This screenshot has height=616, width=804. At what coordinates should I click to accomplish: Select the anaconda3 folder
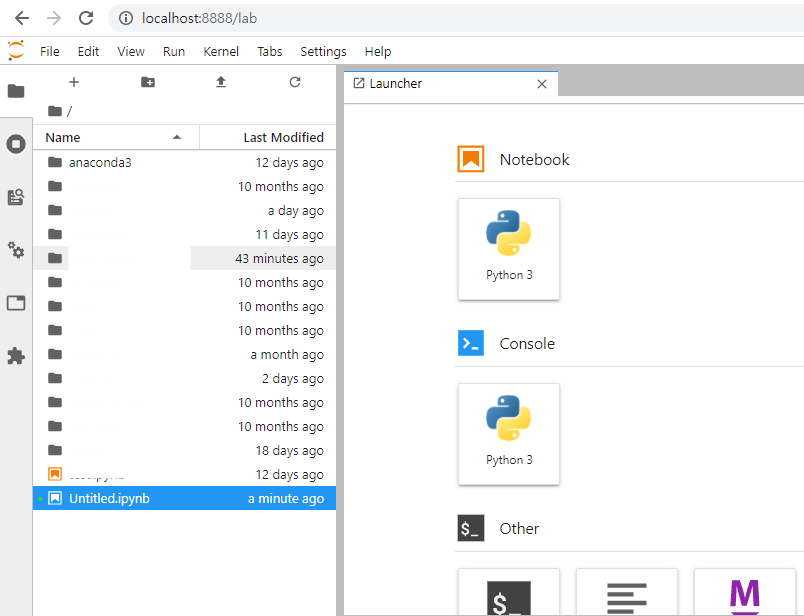[185, 163]
